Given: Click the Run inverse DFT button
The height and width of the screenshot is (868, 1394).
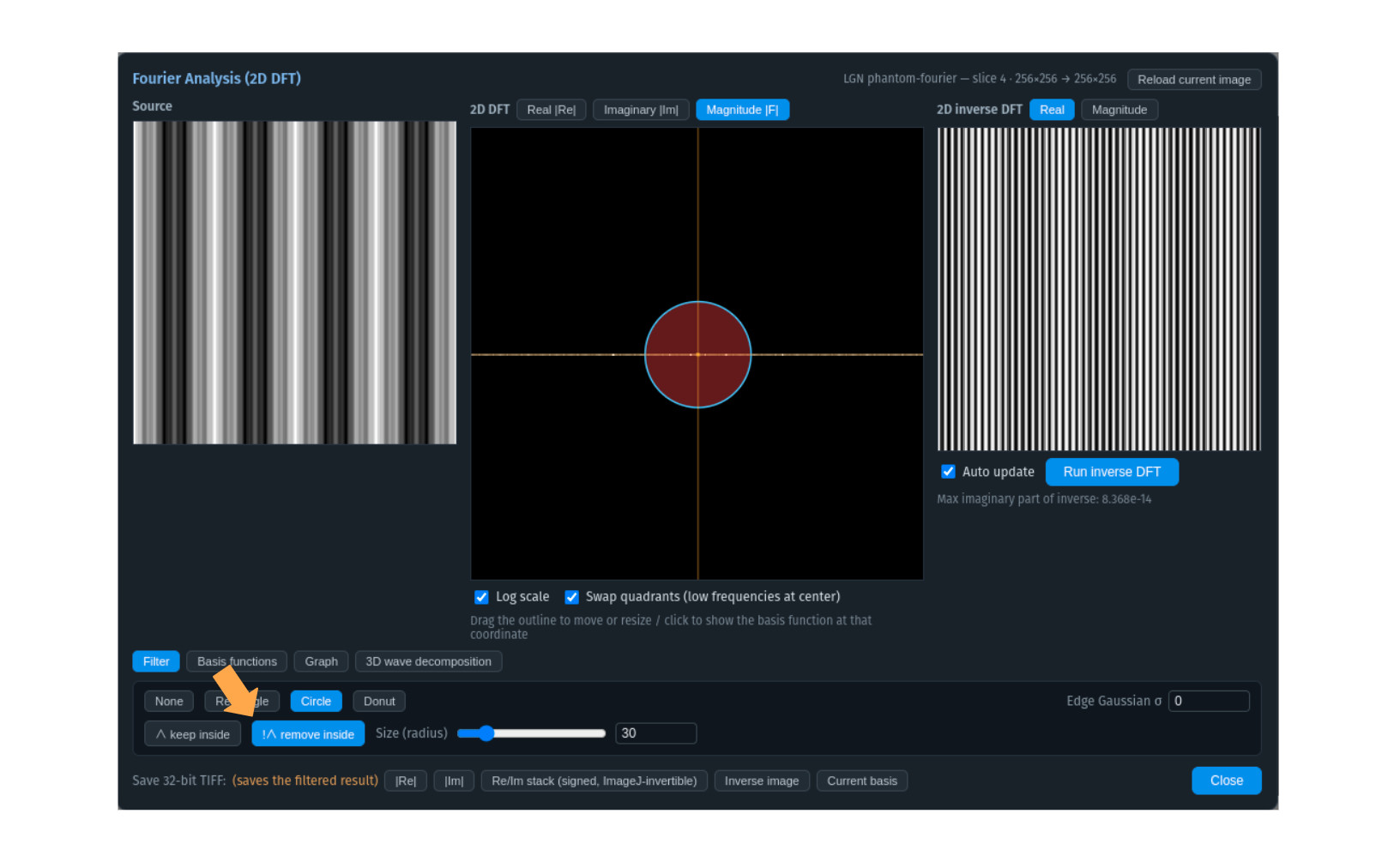Looking at the screenshot, I should pos(1112,472).
